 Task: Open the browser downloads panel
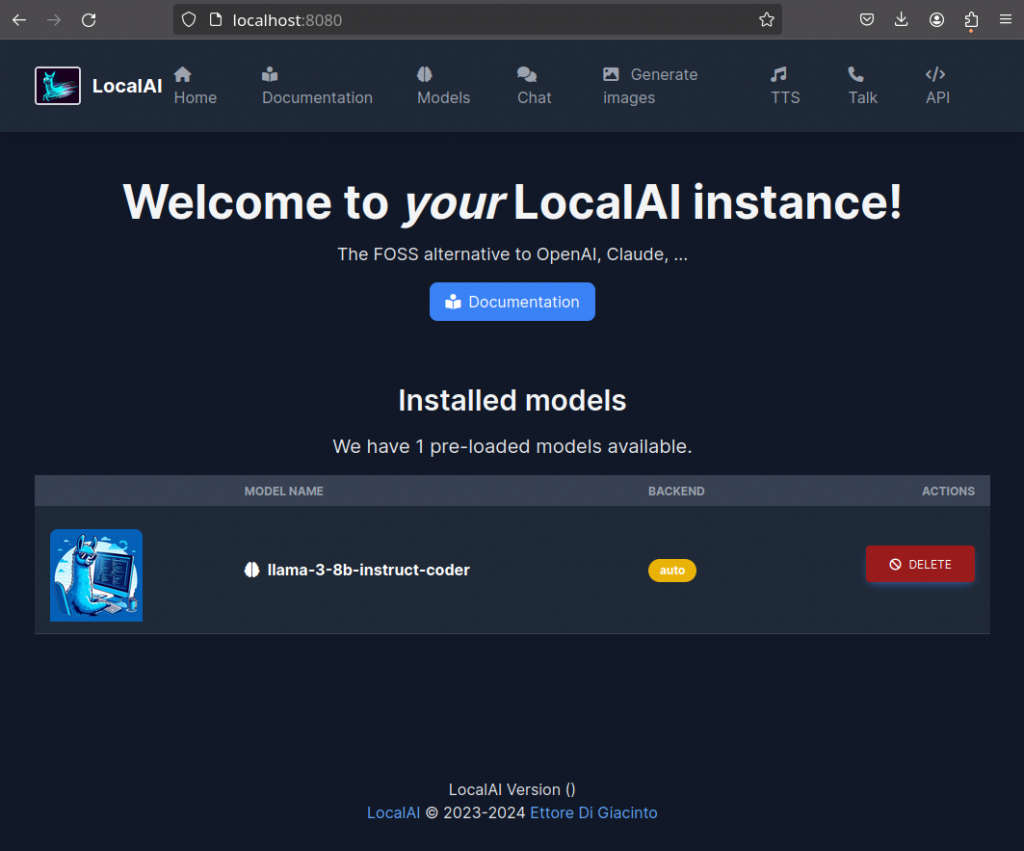902,19
